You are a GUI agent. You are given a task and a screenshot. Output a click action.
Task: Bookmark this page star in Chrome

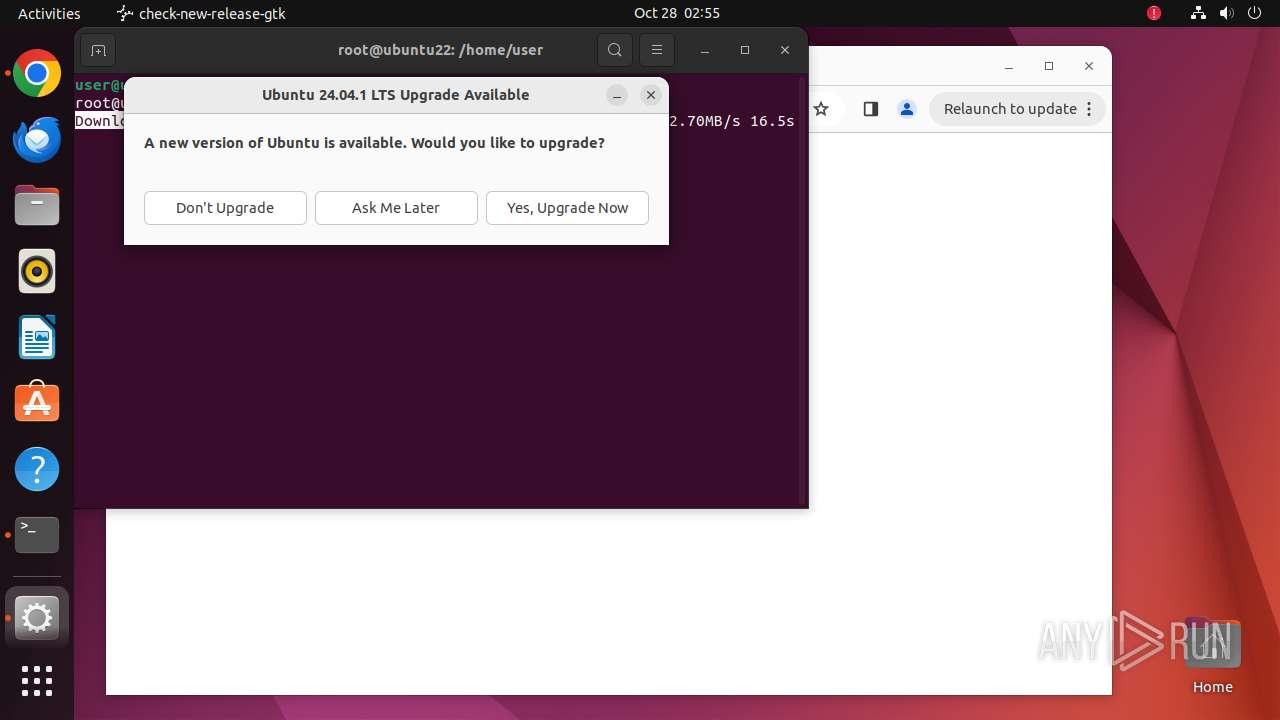pyautogui.click(x=821, y=109)
